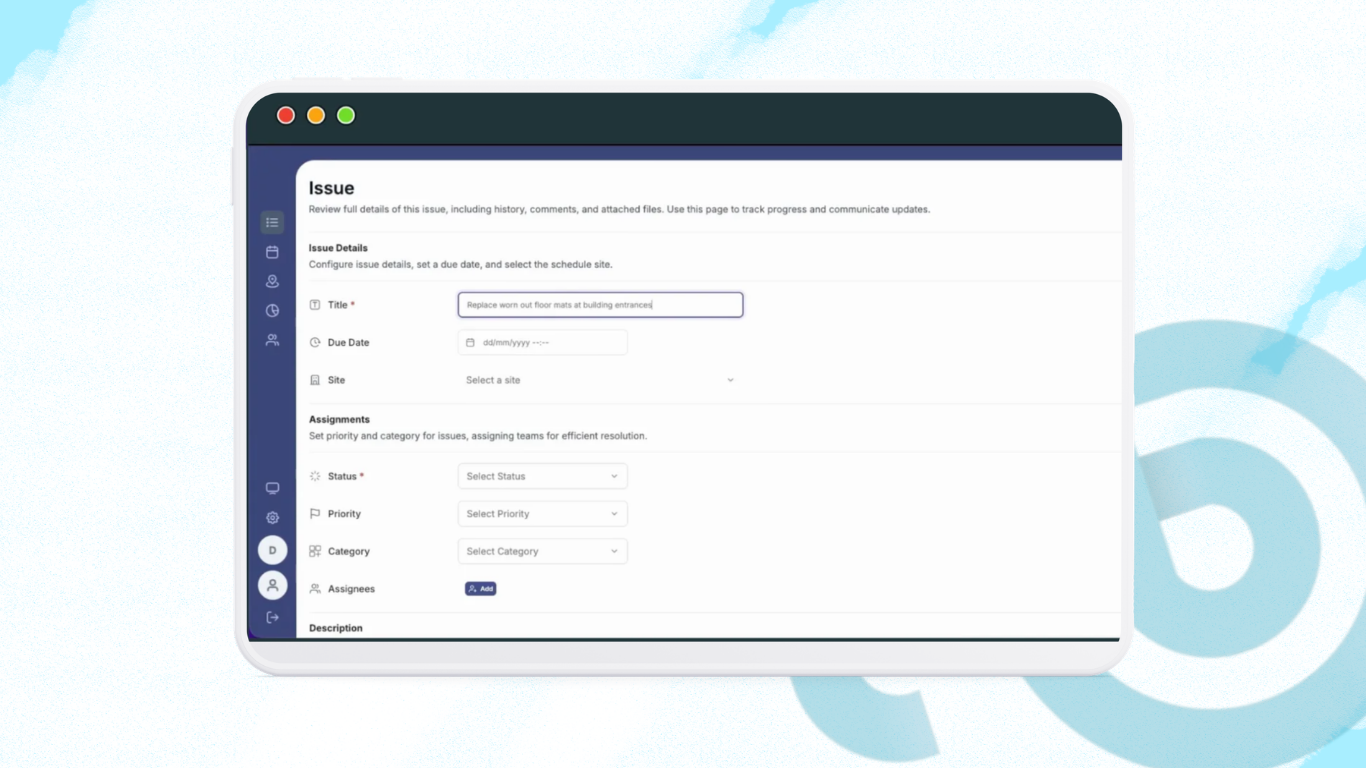The height and width of the screenshot is (768, 1366).
Task: Open the monitor display sidebar icon
Action: coord(272,488)
